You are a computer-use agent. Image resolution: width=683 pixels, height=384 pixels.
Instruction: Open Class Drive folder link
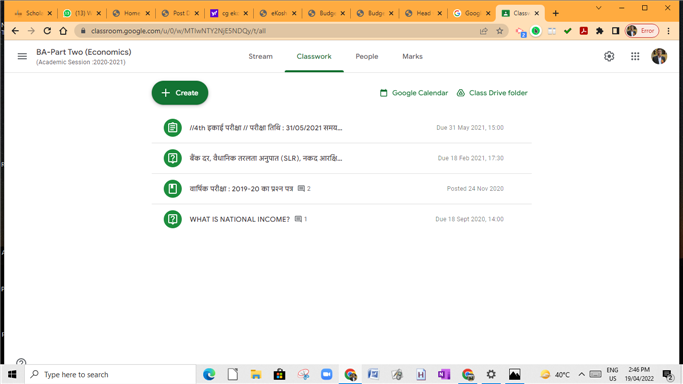click(x=492, y=93)
